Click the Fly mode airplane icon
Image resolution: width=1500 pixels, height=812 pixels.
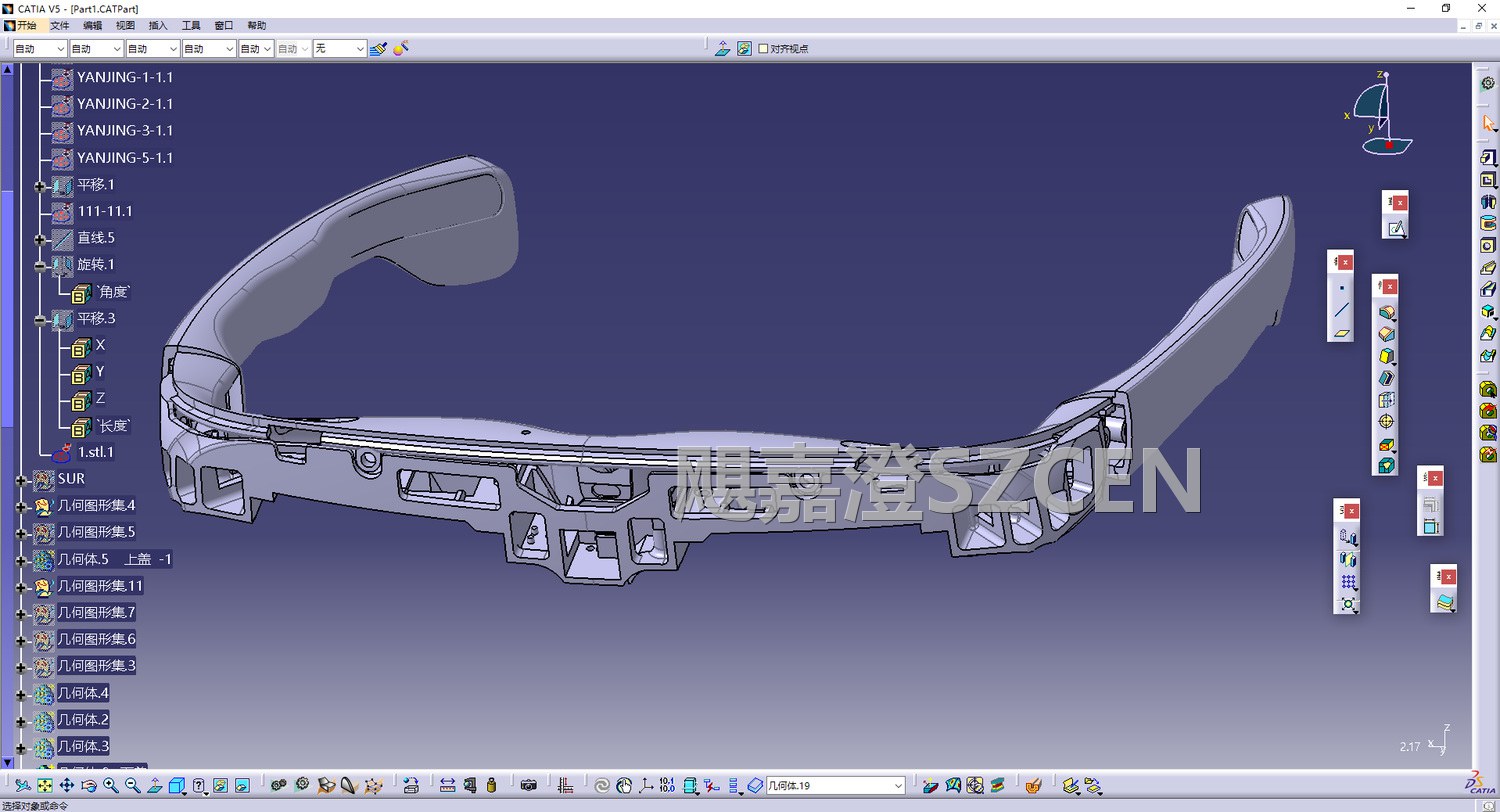coord(22,786)
